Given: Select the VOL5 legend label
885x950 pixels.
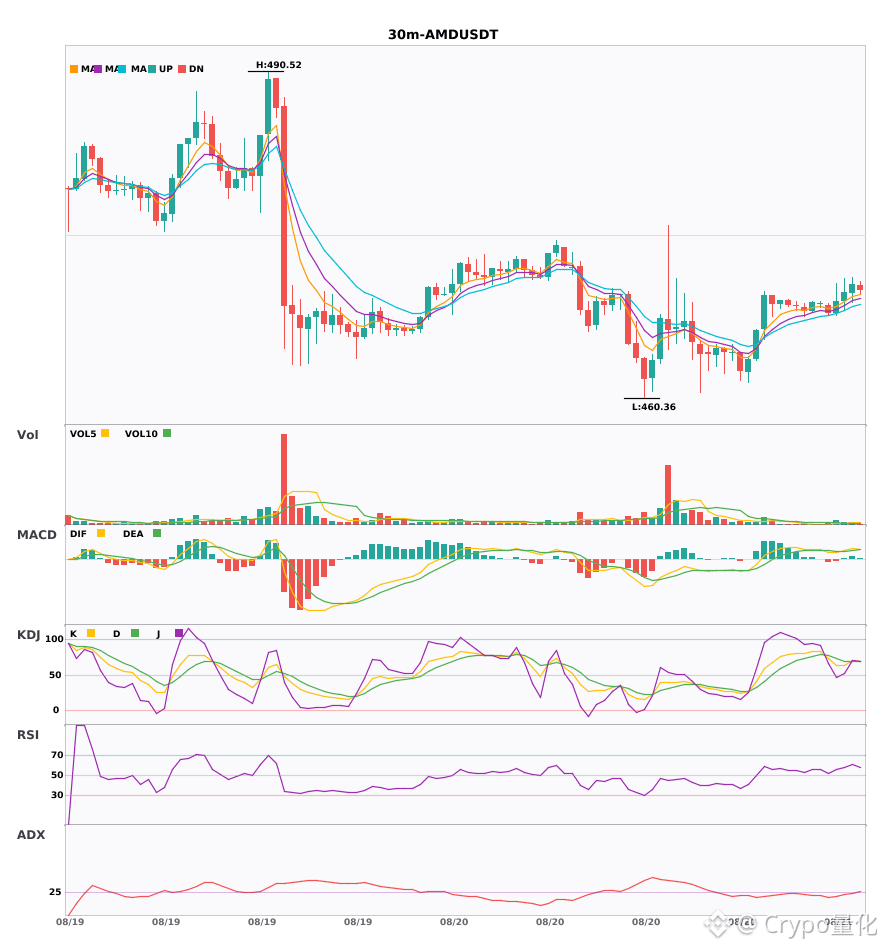Looking at the screenshot, I should [83, 434].
